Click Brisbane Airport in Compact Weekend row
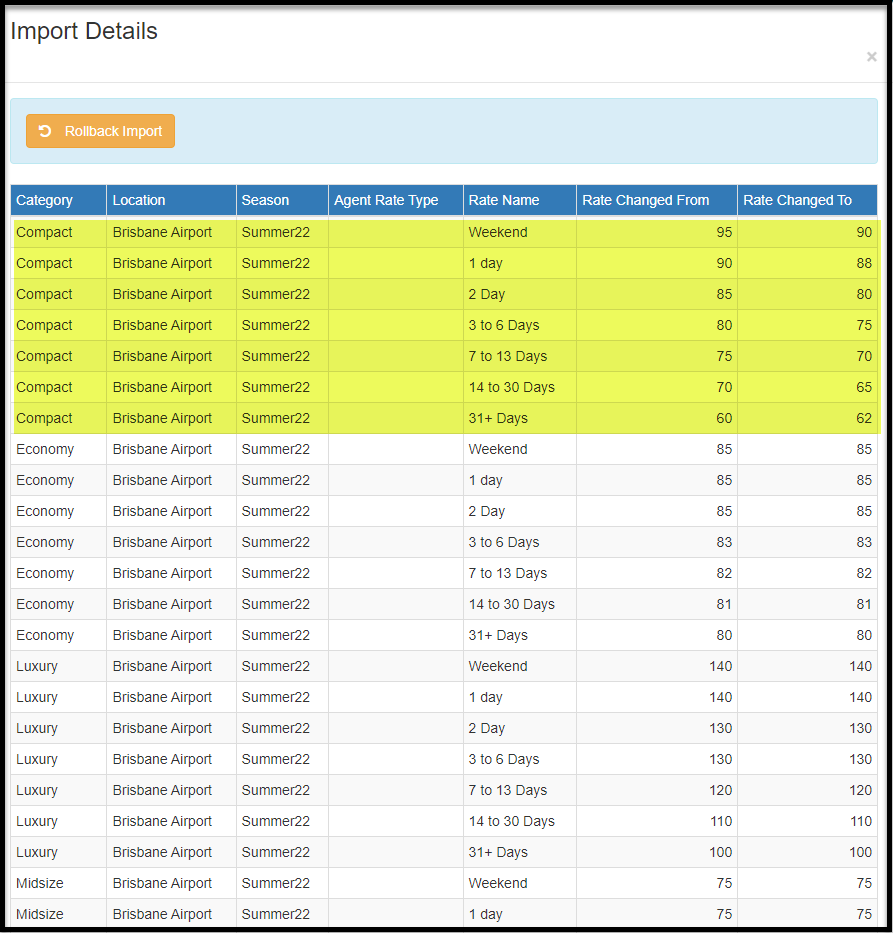The width and height of the screenshot is (893, 933). 162,232
